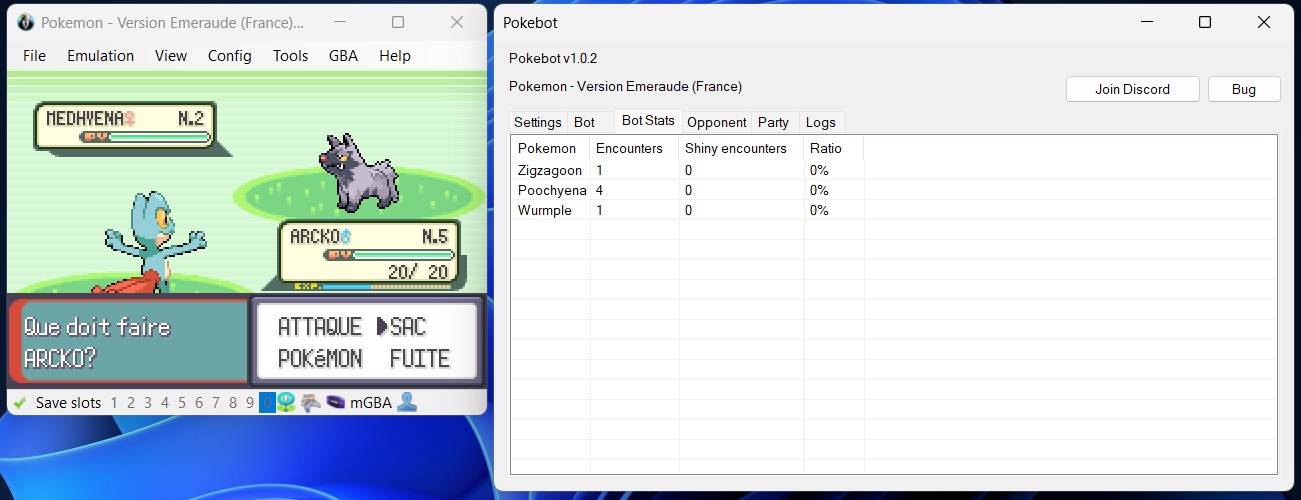This screenshot has width=1301, height=500.
Task: Select highlighted save slot 0
Action: pyautogui.click(x=267, y=403)
